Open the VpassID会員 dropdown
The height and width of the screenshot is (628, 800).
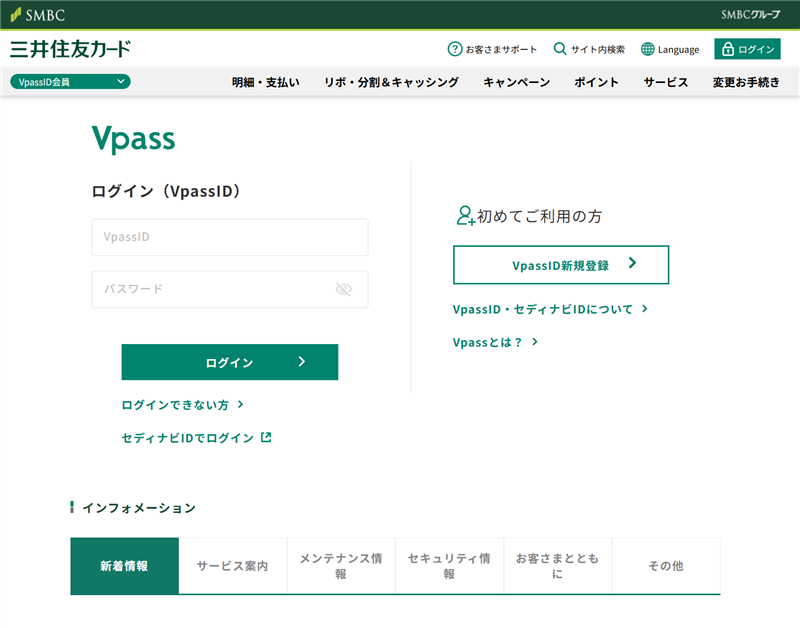[x=70, y=82]
